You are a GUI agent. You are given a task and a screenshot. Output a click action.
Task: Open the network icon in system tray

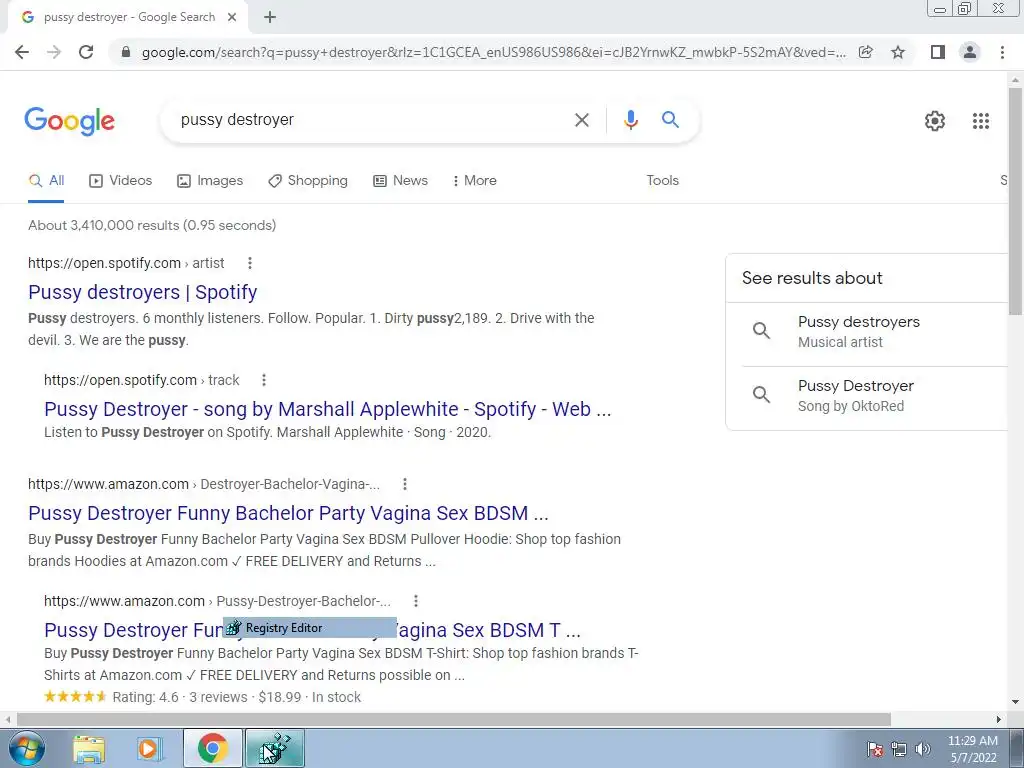pos(899,749)
